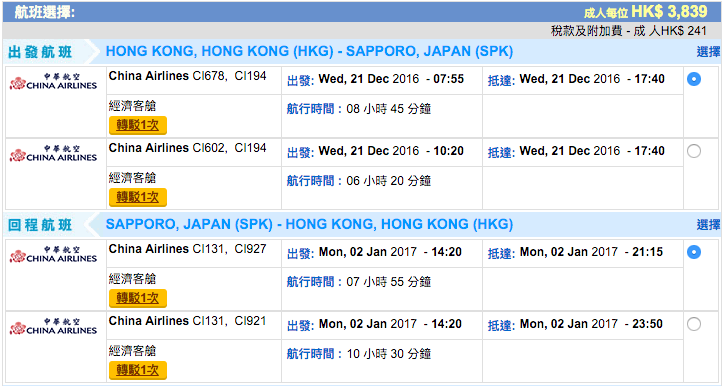This screenshot has height=386, width=725.
Task: Click the 出發航班 departure section tab
Action: coord(40,52)
